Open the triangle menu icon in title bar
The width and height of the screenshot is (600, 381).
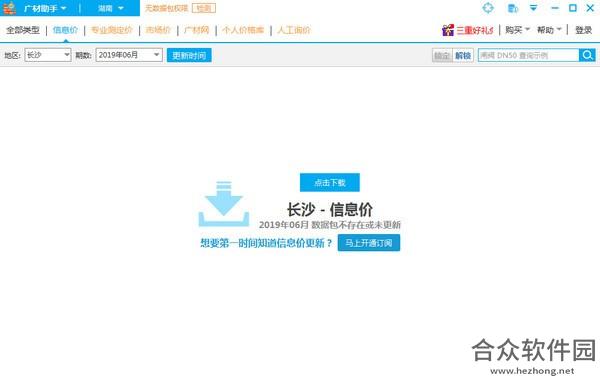pos(533,8)
